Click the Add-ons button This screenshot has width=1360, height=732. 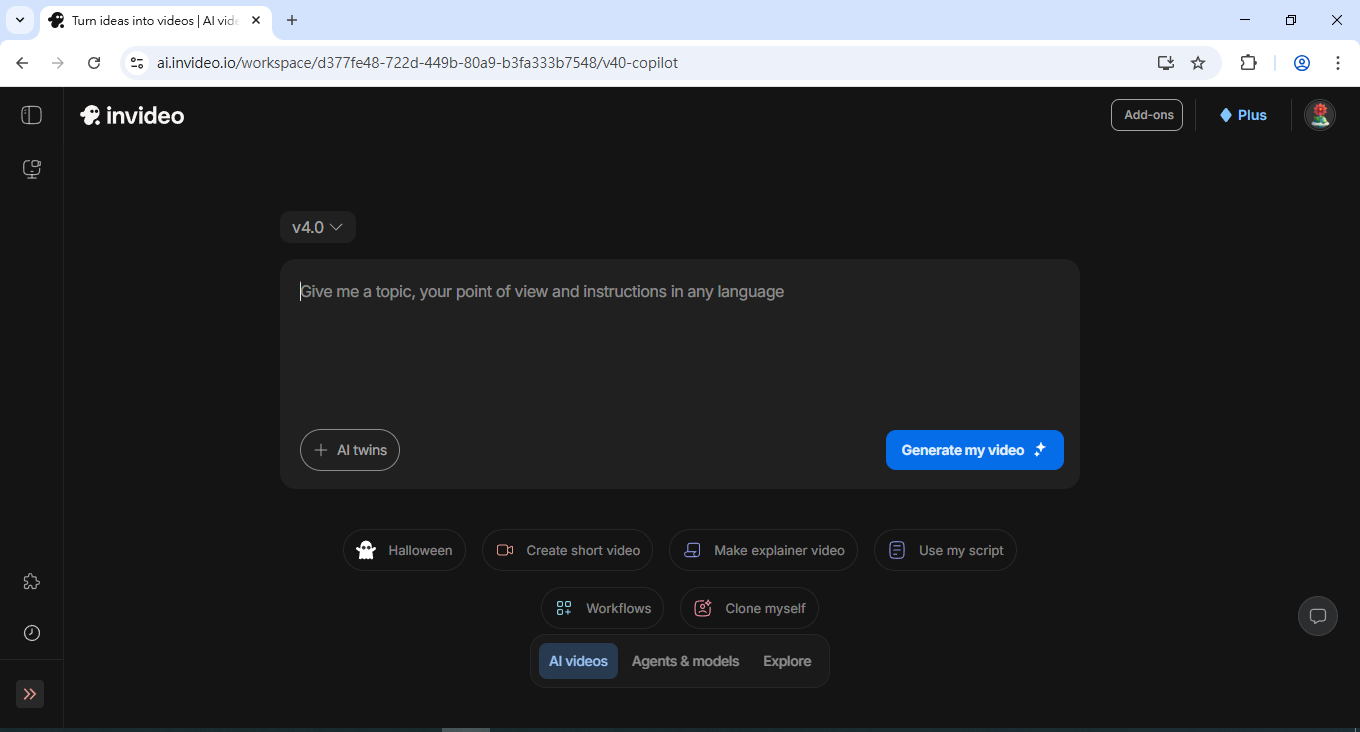point(1147,115)
